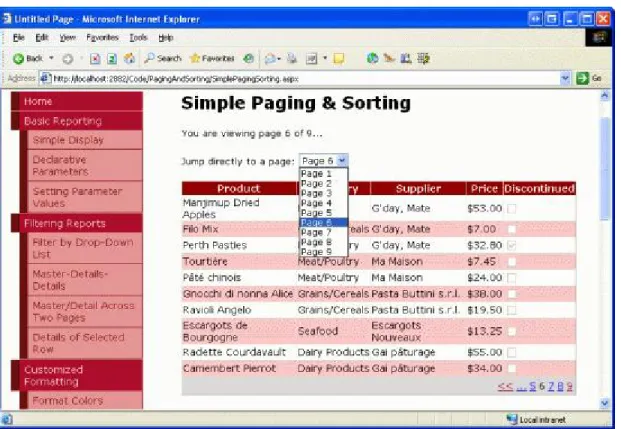
Task: Go back with the Back button
Action: tap(27, 59)
